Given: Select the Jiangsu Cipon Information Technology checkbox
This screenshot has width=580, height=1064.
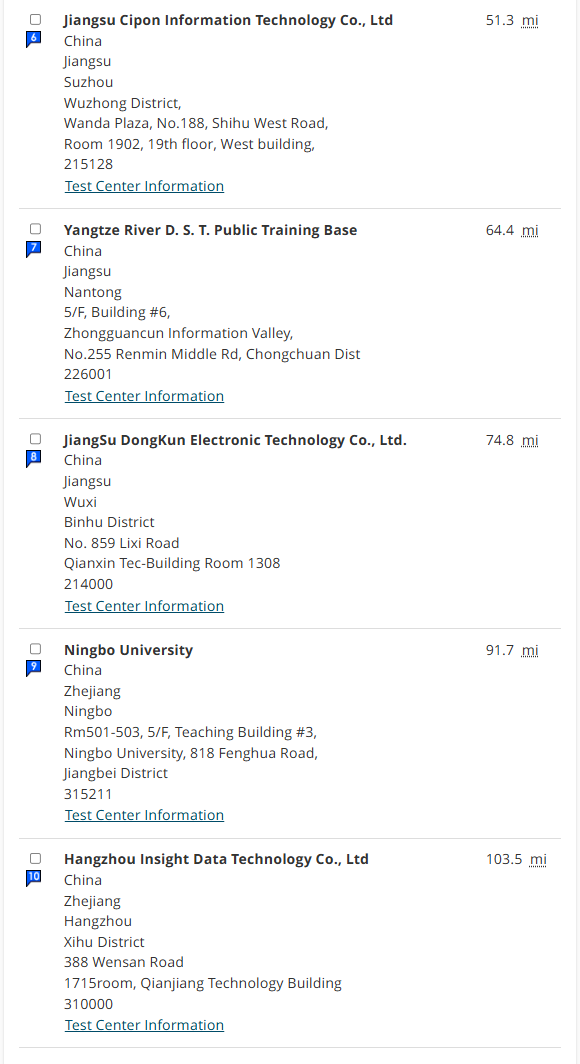Looking at the screenshot, I should point(35,20).
